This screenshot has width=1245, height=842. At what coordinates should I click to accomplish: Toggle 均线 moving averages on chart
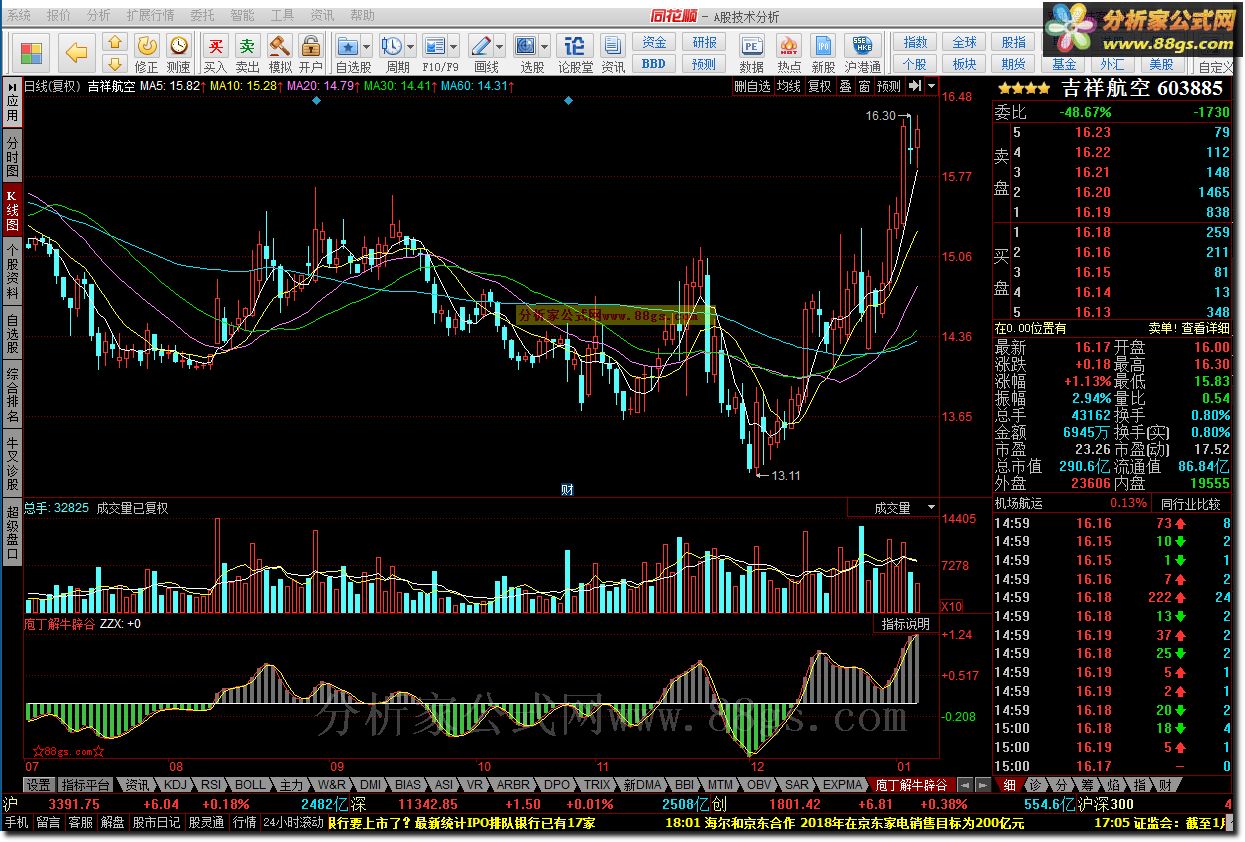(x=788, y=86)
